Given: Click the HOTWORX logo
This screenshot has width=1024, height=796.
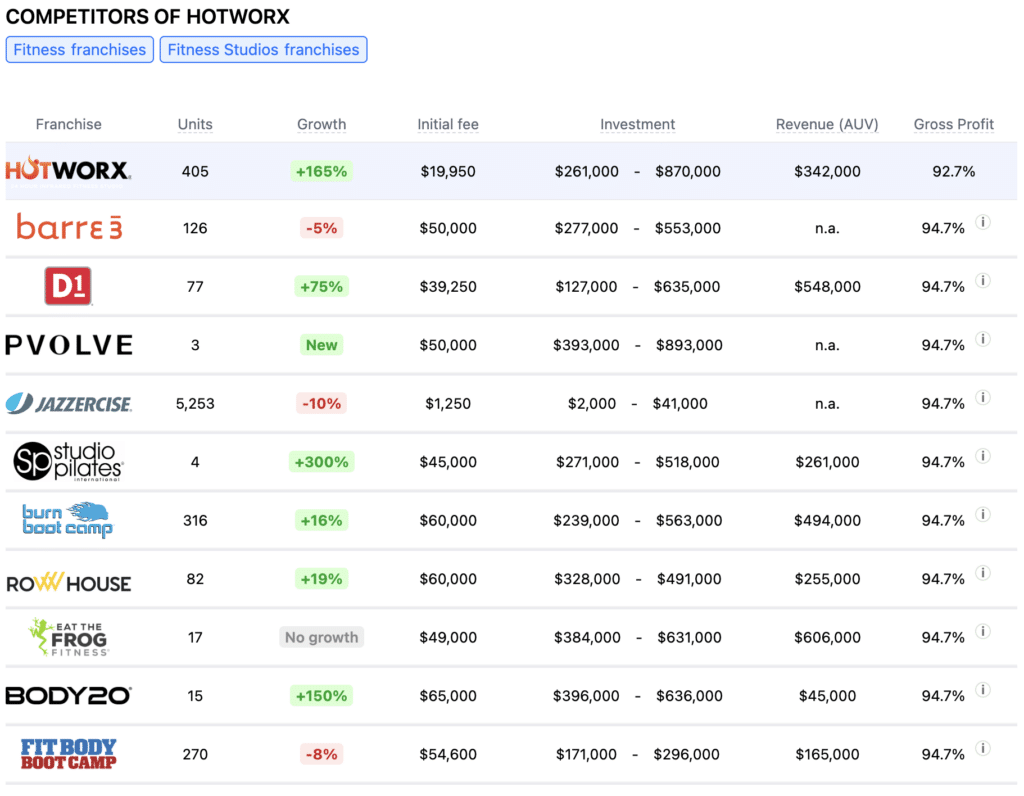Looking at the screenshot, I should tap(69, 171).
